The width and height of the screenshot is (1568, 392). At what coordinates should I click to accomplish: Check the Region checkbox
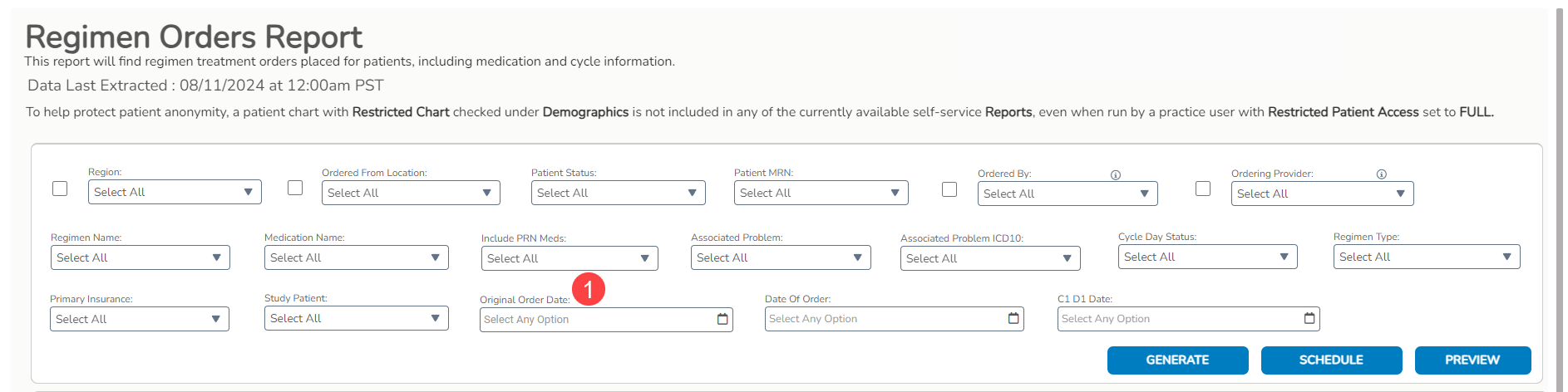[60, 189]
